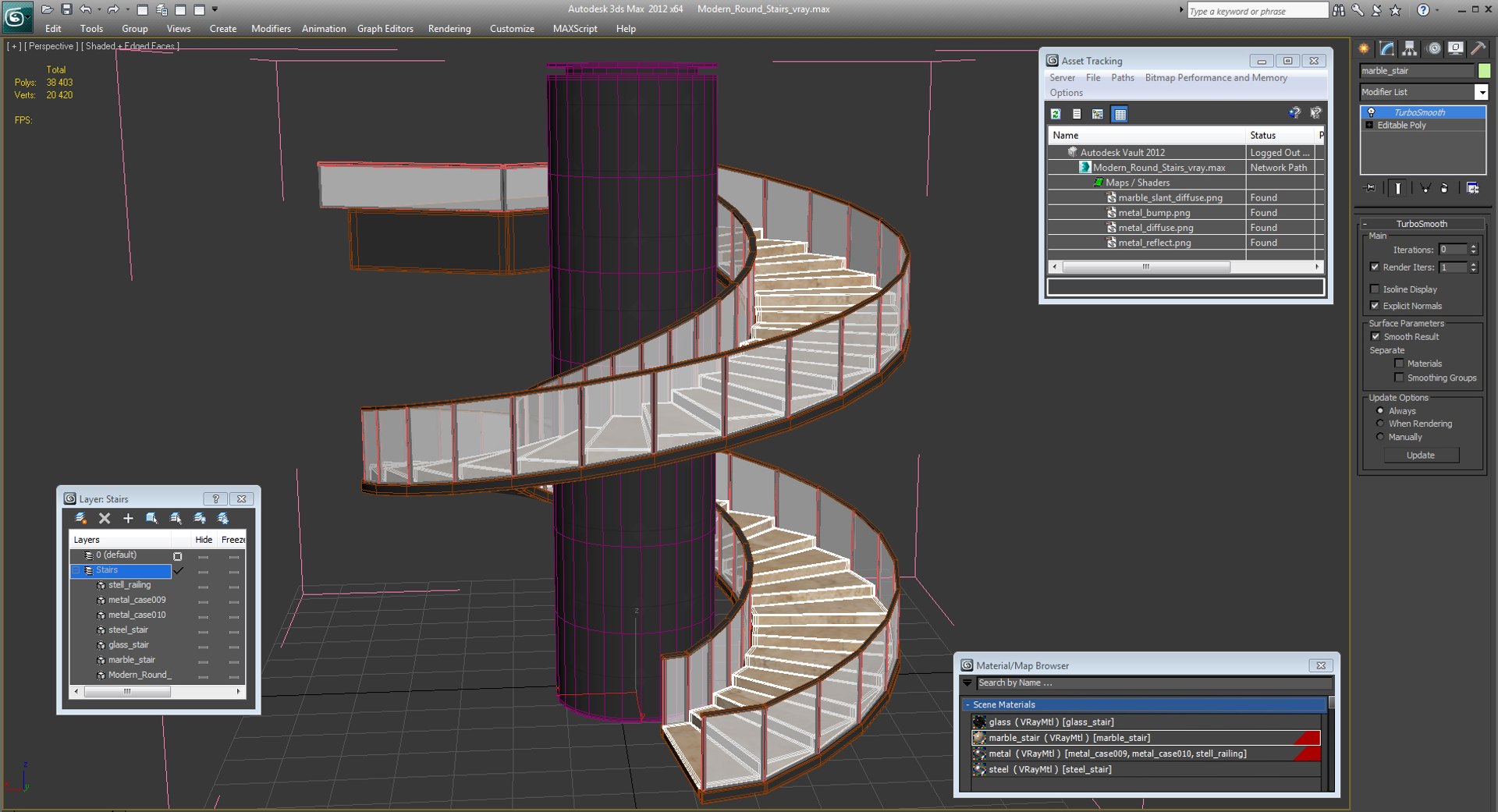Select When Rendering update option

(1380, 424)
